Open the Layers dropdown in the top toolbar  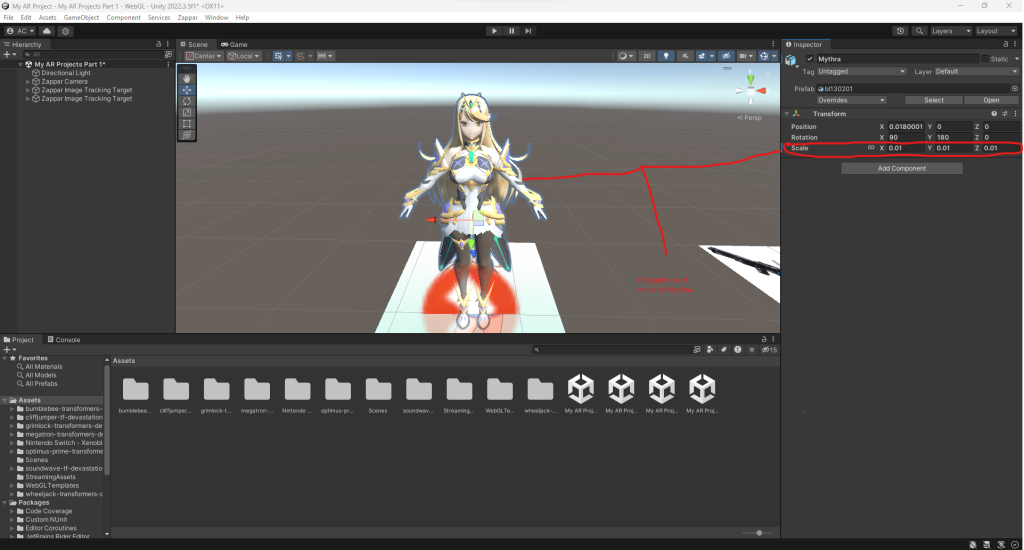[x=947, y=31]
